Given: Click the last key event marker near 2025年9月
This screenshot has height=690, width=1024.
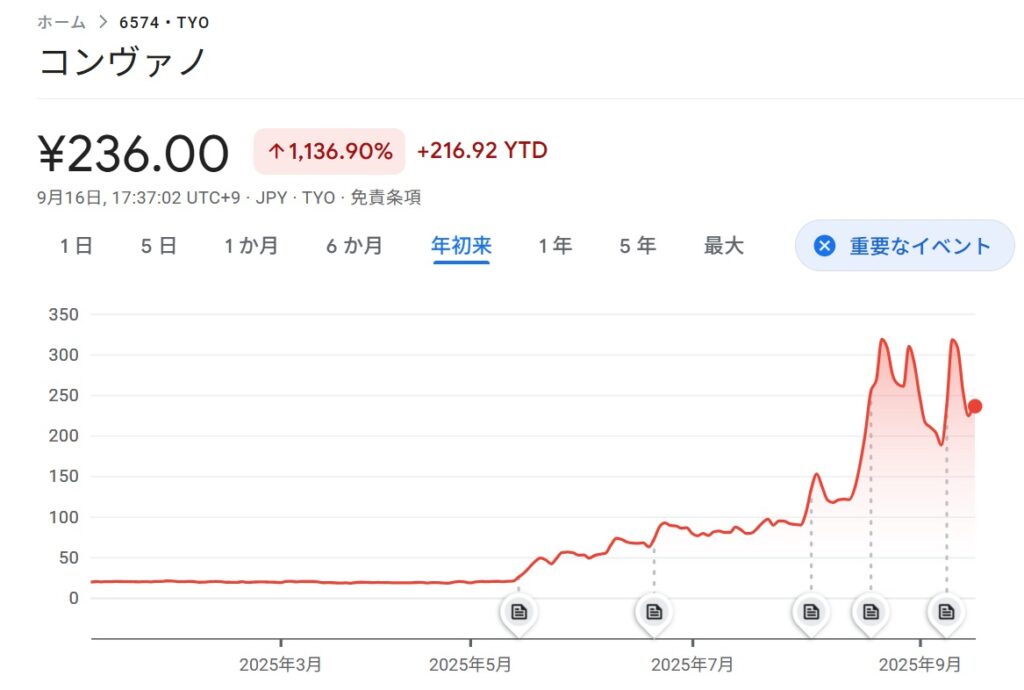Looking at the screenshot, I should (946, 611).
